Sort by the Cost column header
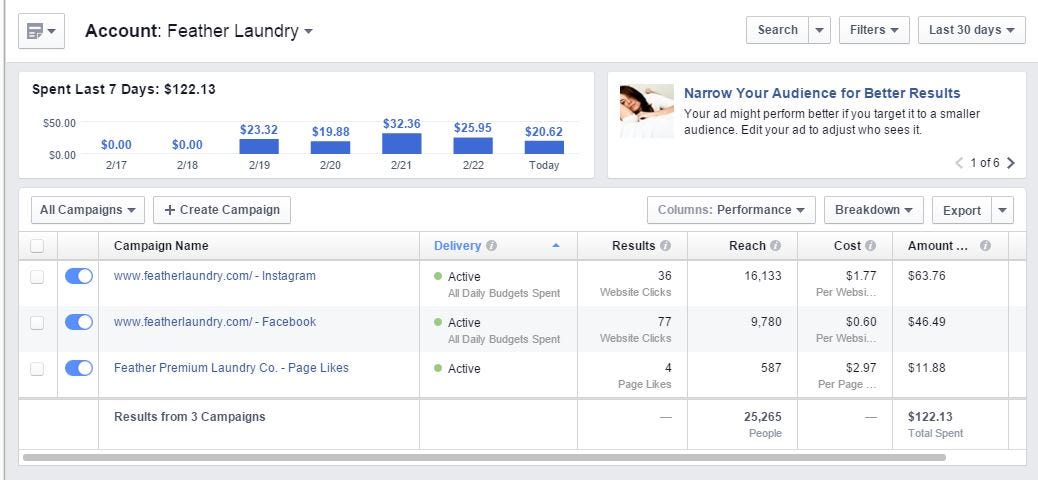Image resolution: width=1038 pixels, height=480 pixels. click(x=847, y=246)
